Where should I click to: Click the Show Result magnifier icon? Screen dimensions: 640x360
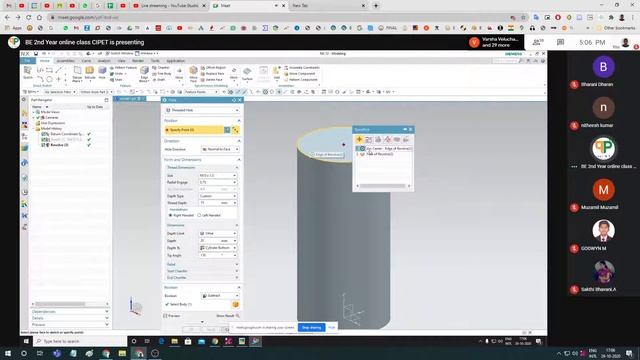click(238, 316)
